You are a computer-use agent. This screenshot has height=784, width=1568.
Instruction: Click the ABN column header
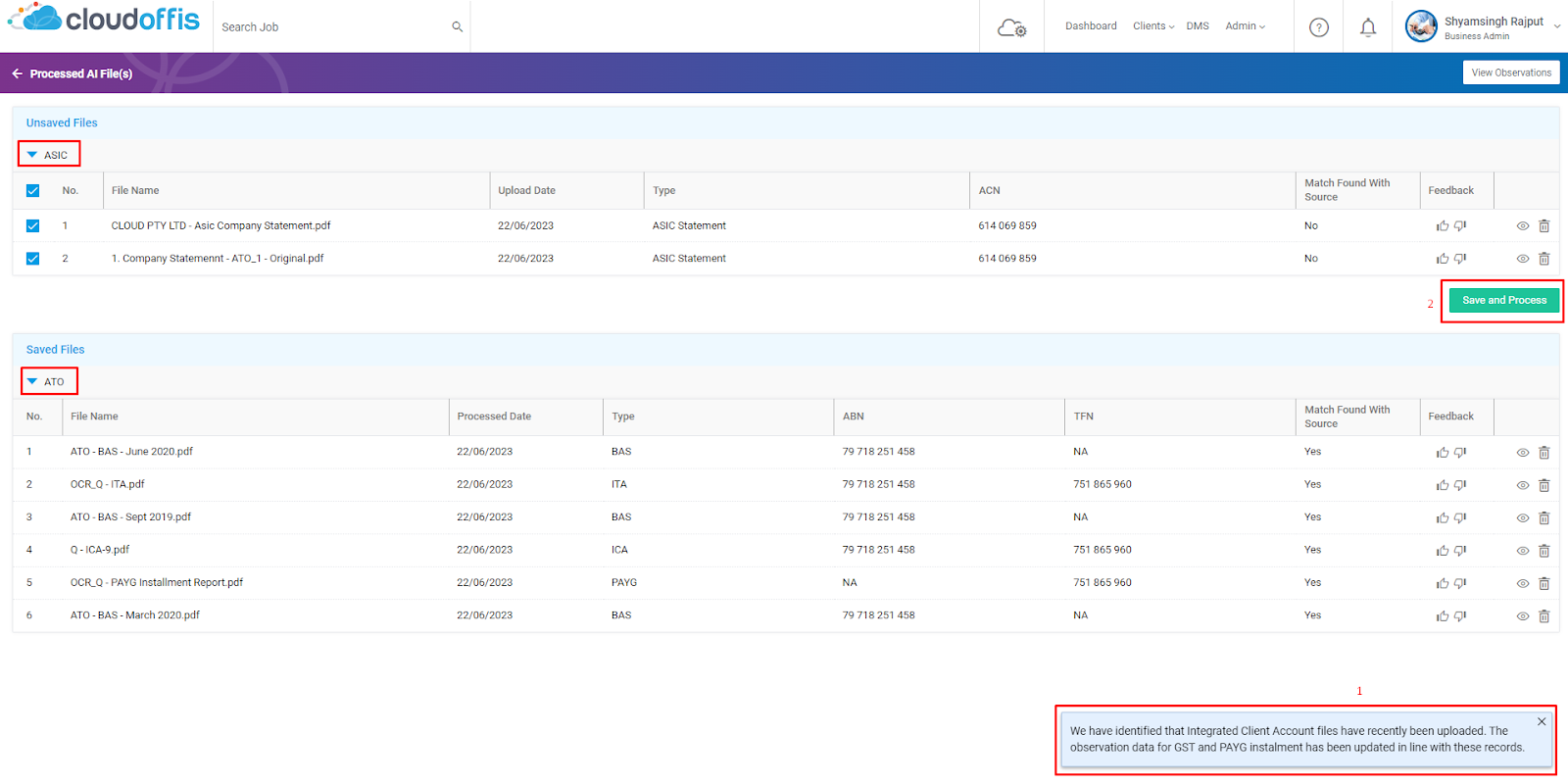854,416
